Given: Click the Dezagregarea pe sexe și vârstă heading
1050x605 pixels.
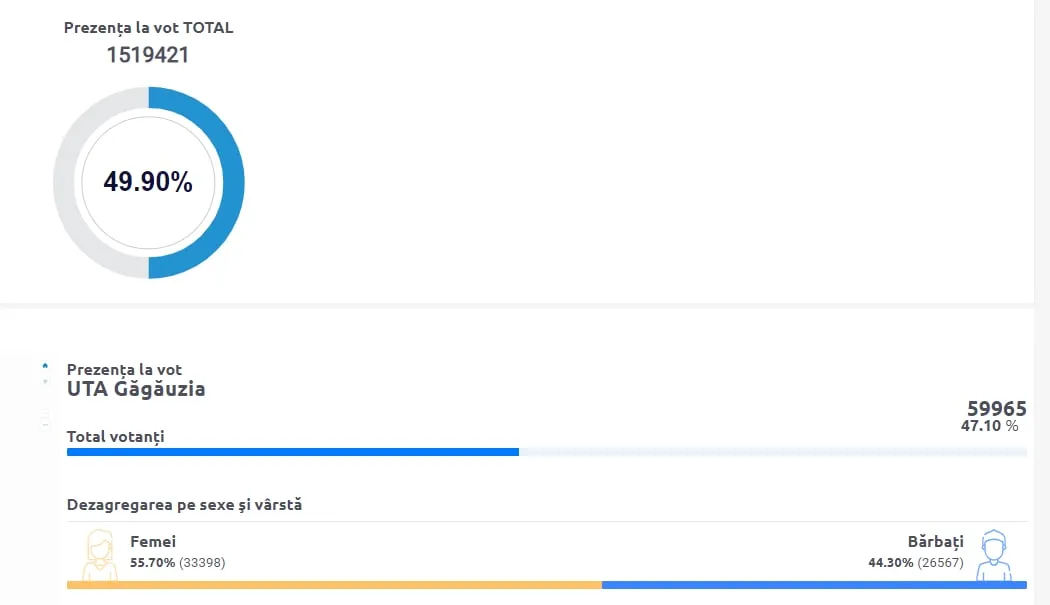Looking at the screenshot, I should [x=184, y=505].
